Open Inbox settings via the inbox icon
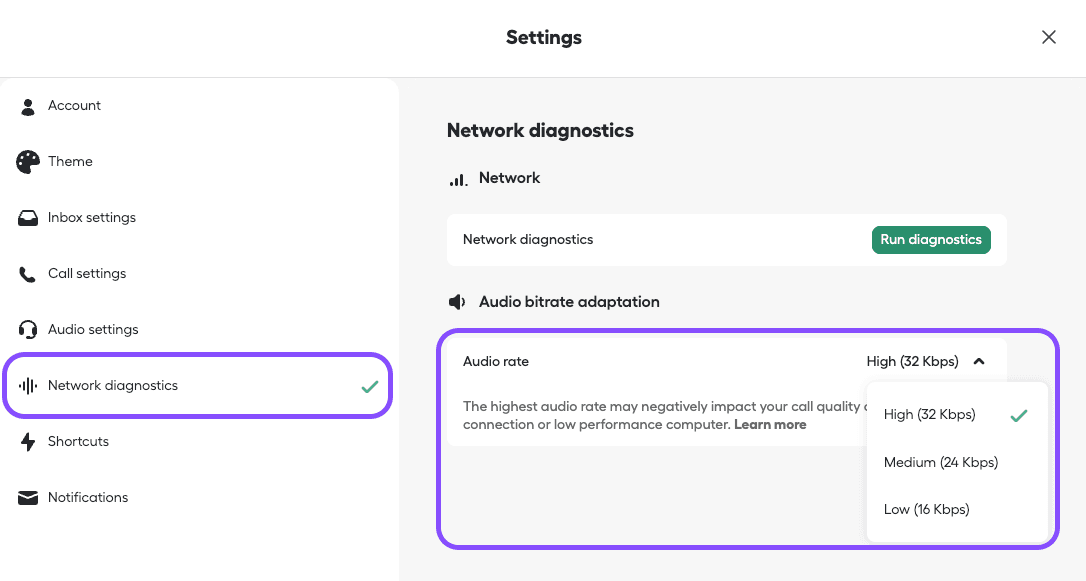1086x581 pixels. pos(28,217)
